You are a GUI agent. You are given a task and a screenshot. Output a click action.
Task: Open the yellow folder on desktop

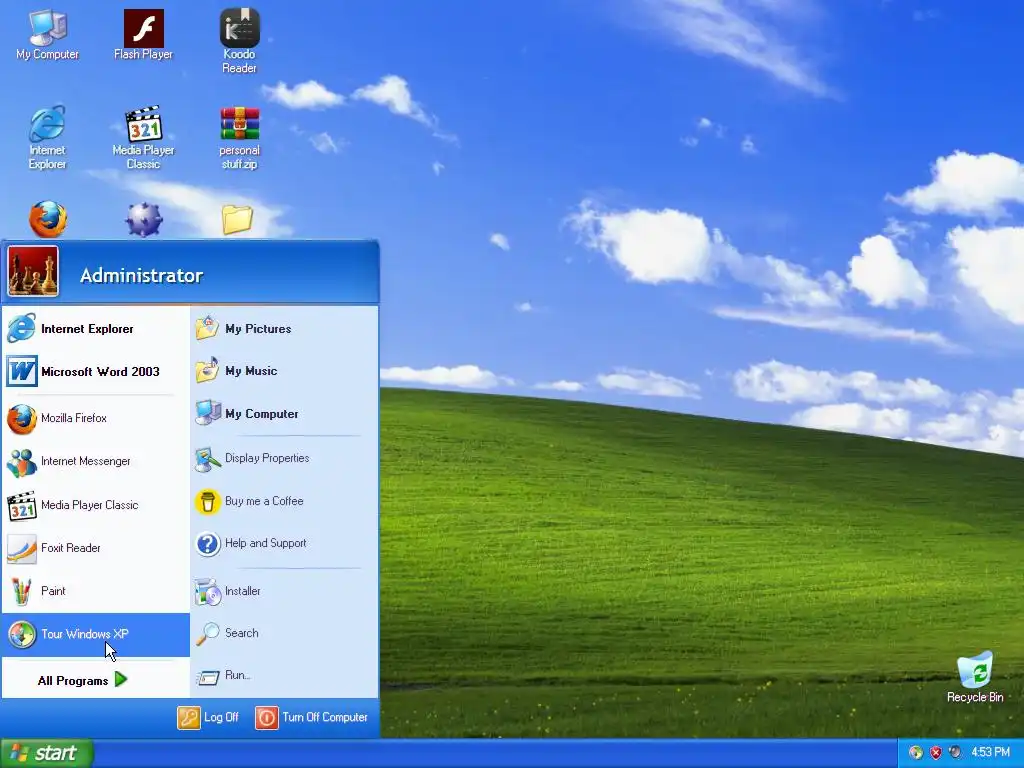(x=237, y=220)
